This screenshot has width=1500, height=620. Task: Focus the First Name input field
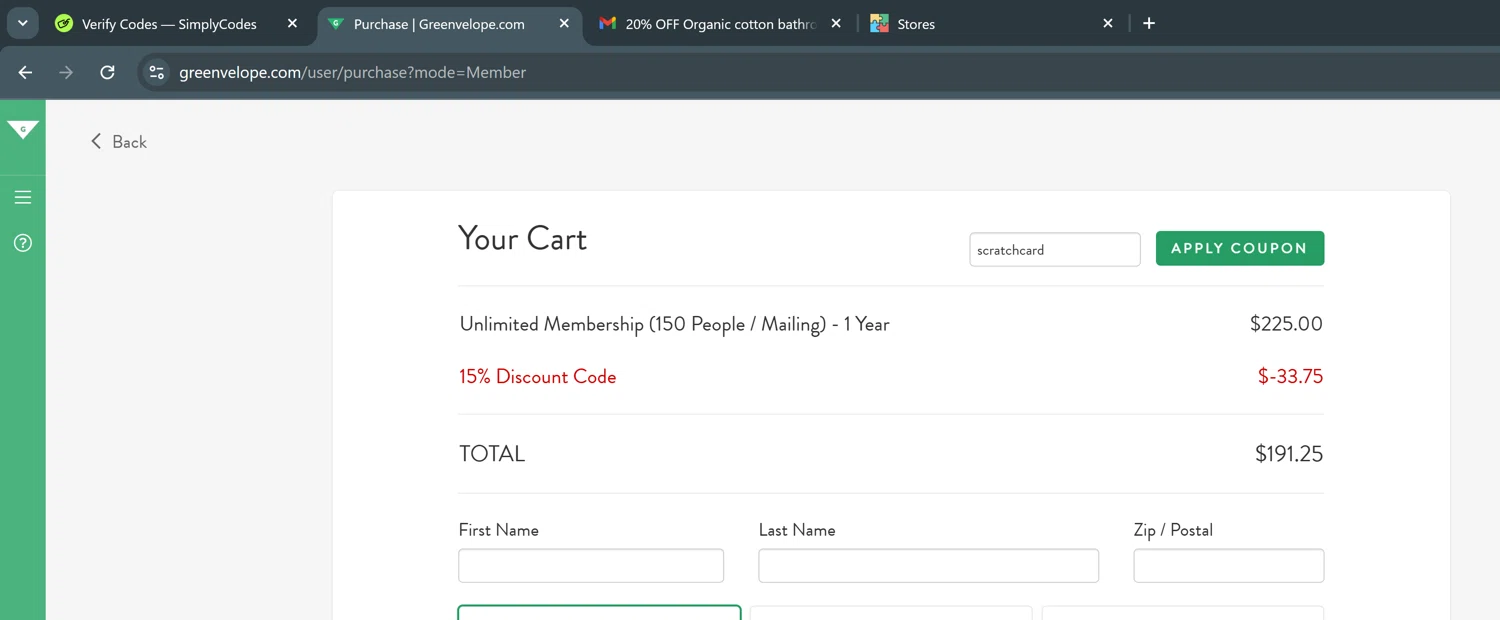coord(590,566)
